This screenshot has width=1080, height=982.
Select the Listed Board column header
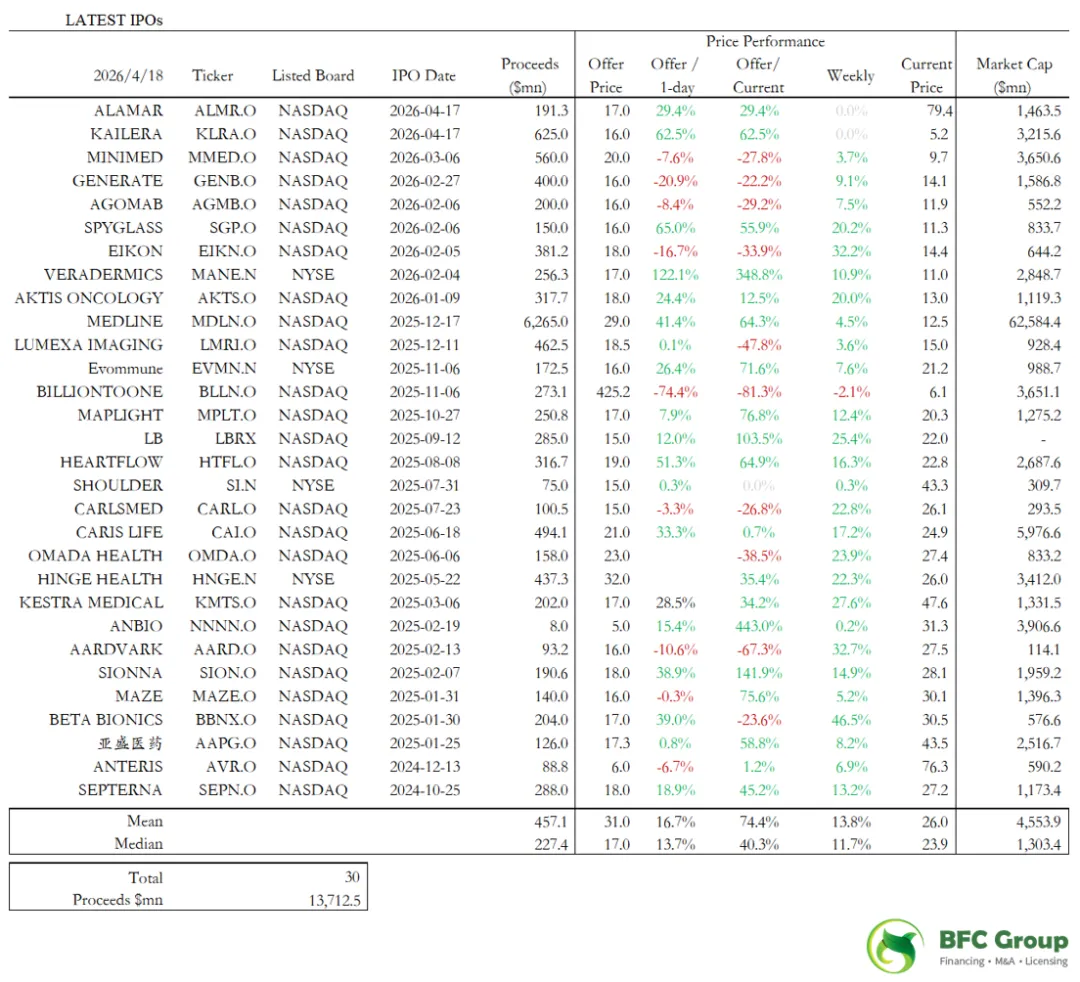pos(313,76)
